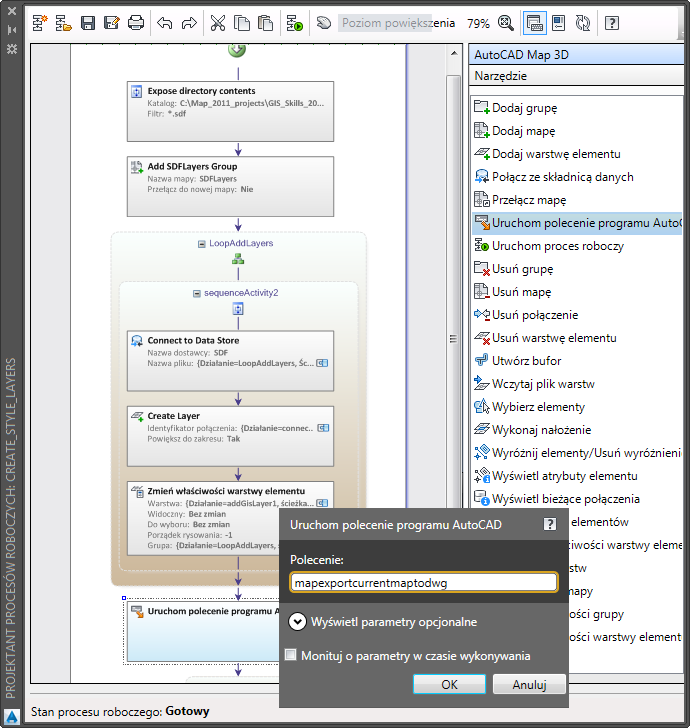This screenshot has height=728, width=690.
Task: Select Usuń mapę tool
Action: click(578, 292)
